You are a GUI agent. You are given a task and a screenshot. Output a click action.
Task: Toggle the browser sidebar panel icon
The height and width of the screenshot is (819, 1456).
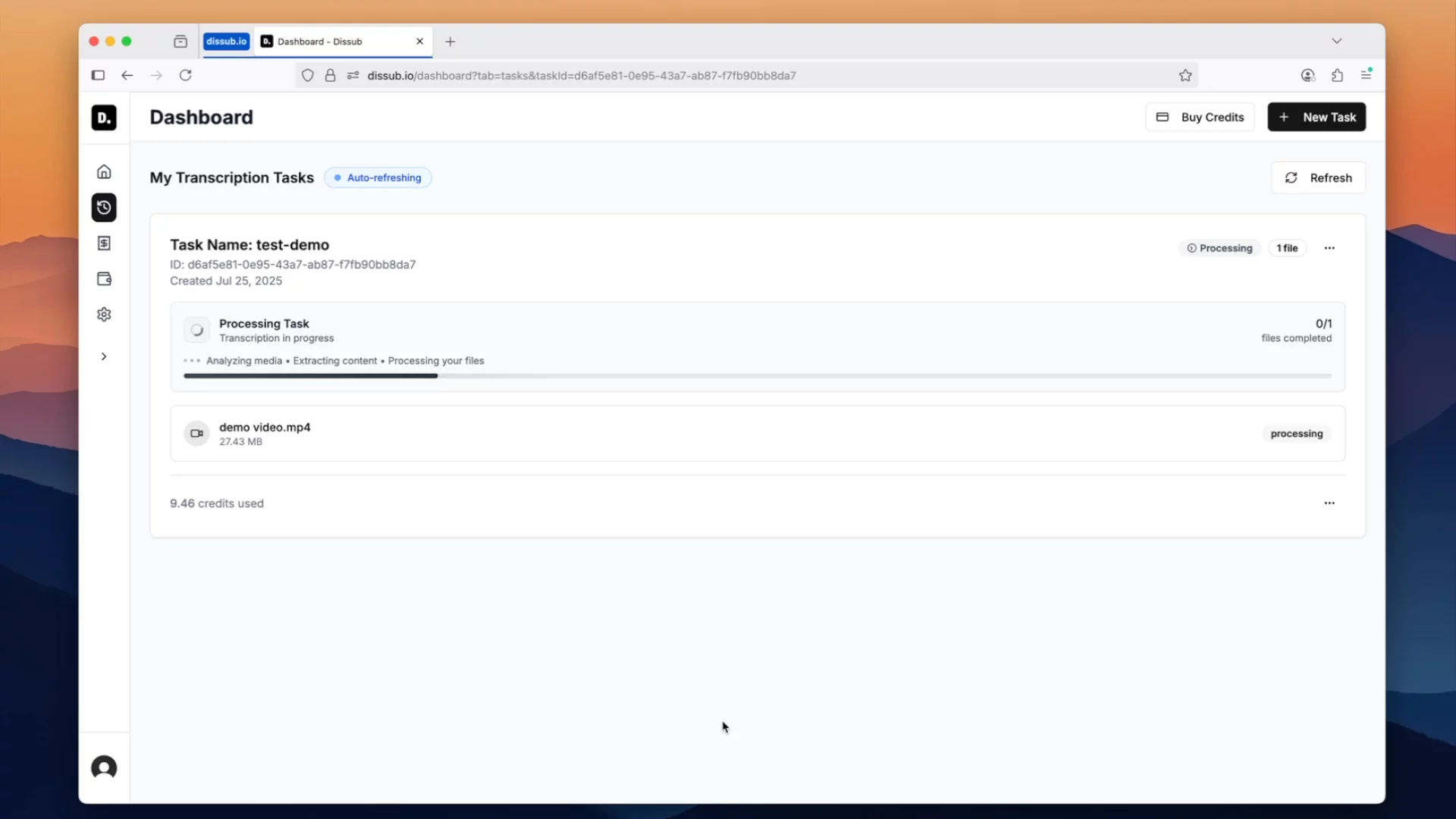[98, 75]
